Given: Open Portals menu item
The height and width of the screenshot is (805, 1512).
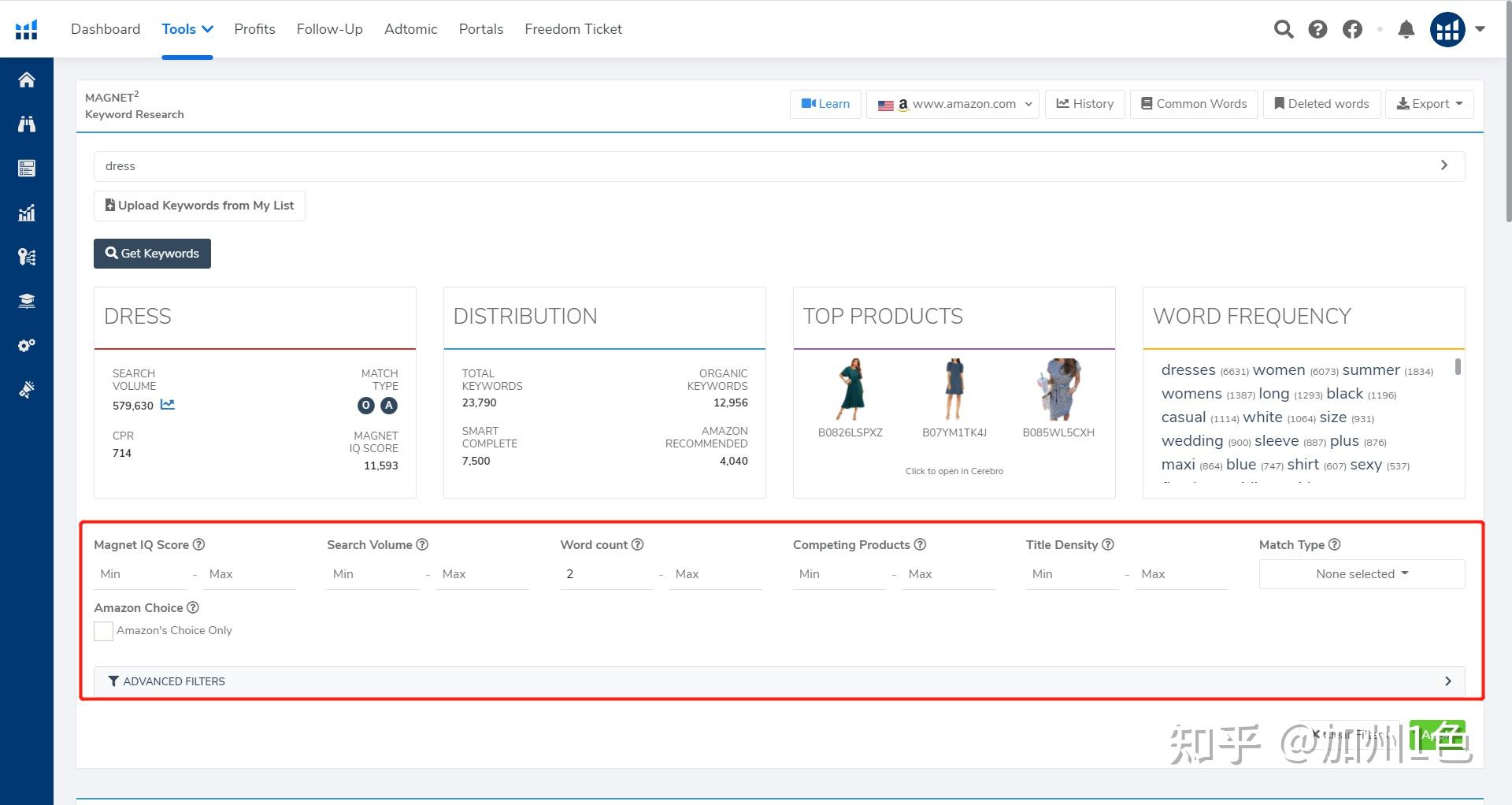Looking at the screenshot, I should [x=481, y=29].
